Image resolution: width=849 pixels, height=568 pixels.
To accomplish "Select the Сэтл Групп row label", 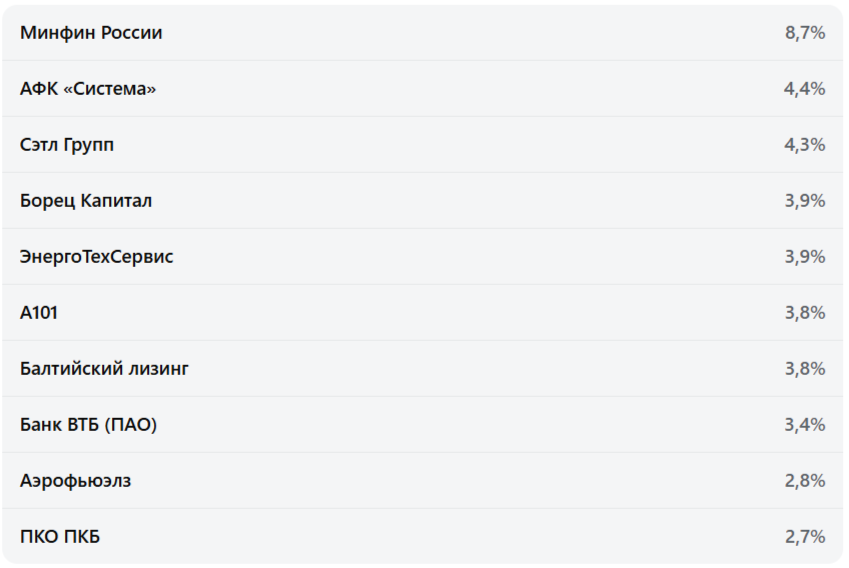I will pyautogui.click(x=67, y=145).
